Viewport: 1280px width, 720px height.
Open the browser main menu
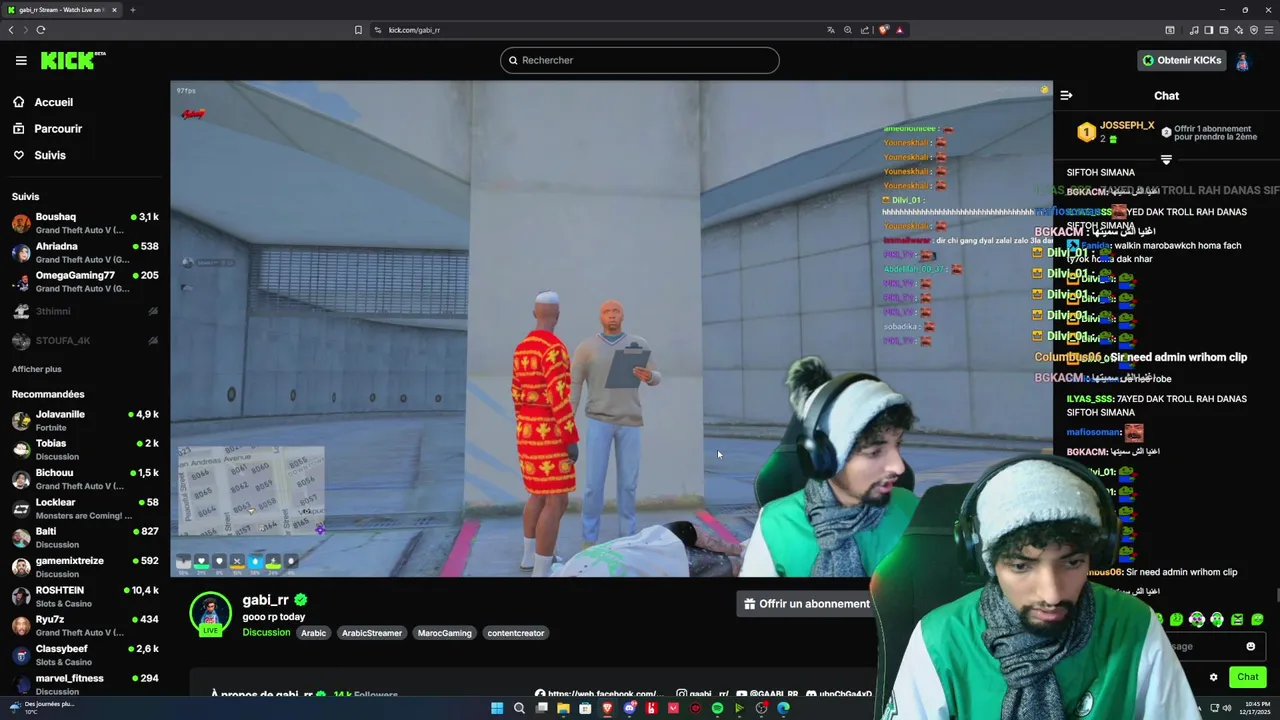1268,30
